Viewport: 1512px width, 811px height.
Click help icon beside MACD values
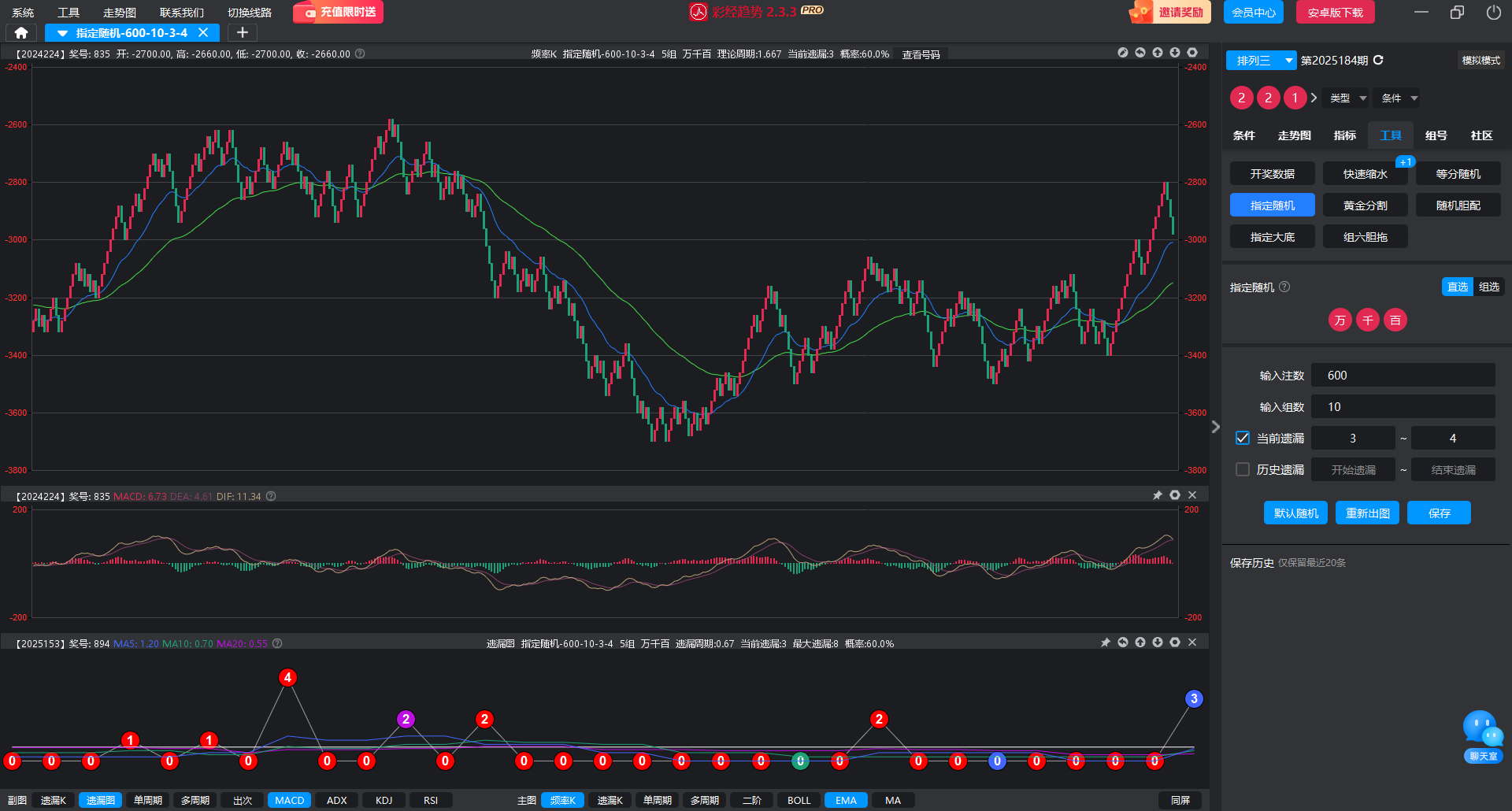[271, 496]
